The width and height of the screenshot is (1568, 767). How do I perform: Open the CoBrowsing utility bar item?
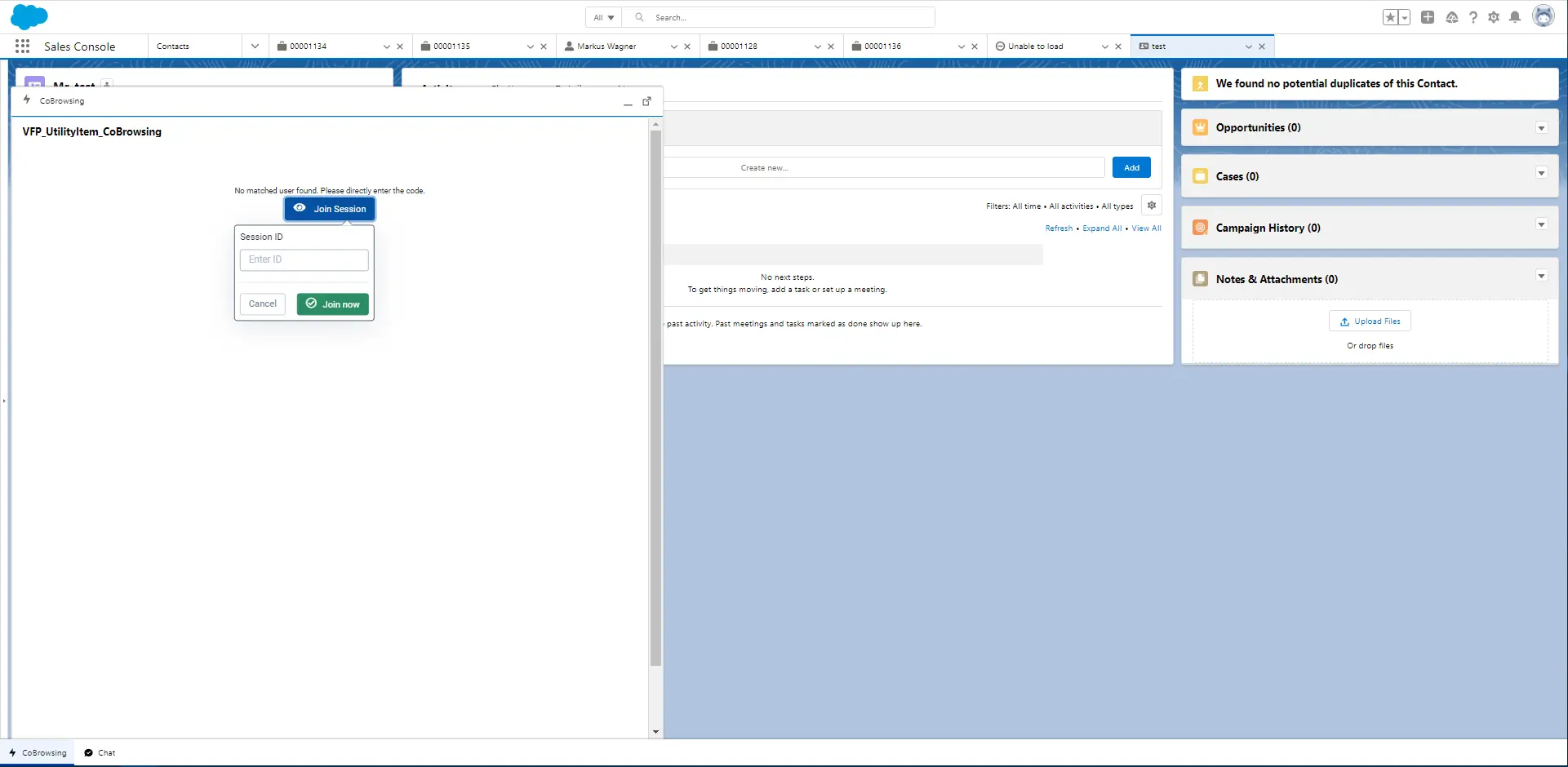pos(38,753)
